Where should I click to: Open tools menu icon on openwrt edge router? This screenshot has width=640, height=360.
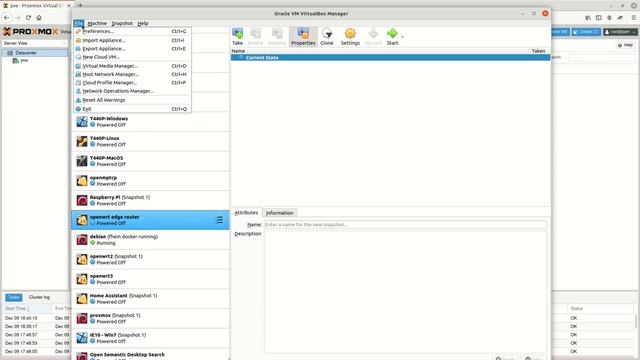[x=219, y=220]
